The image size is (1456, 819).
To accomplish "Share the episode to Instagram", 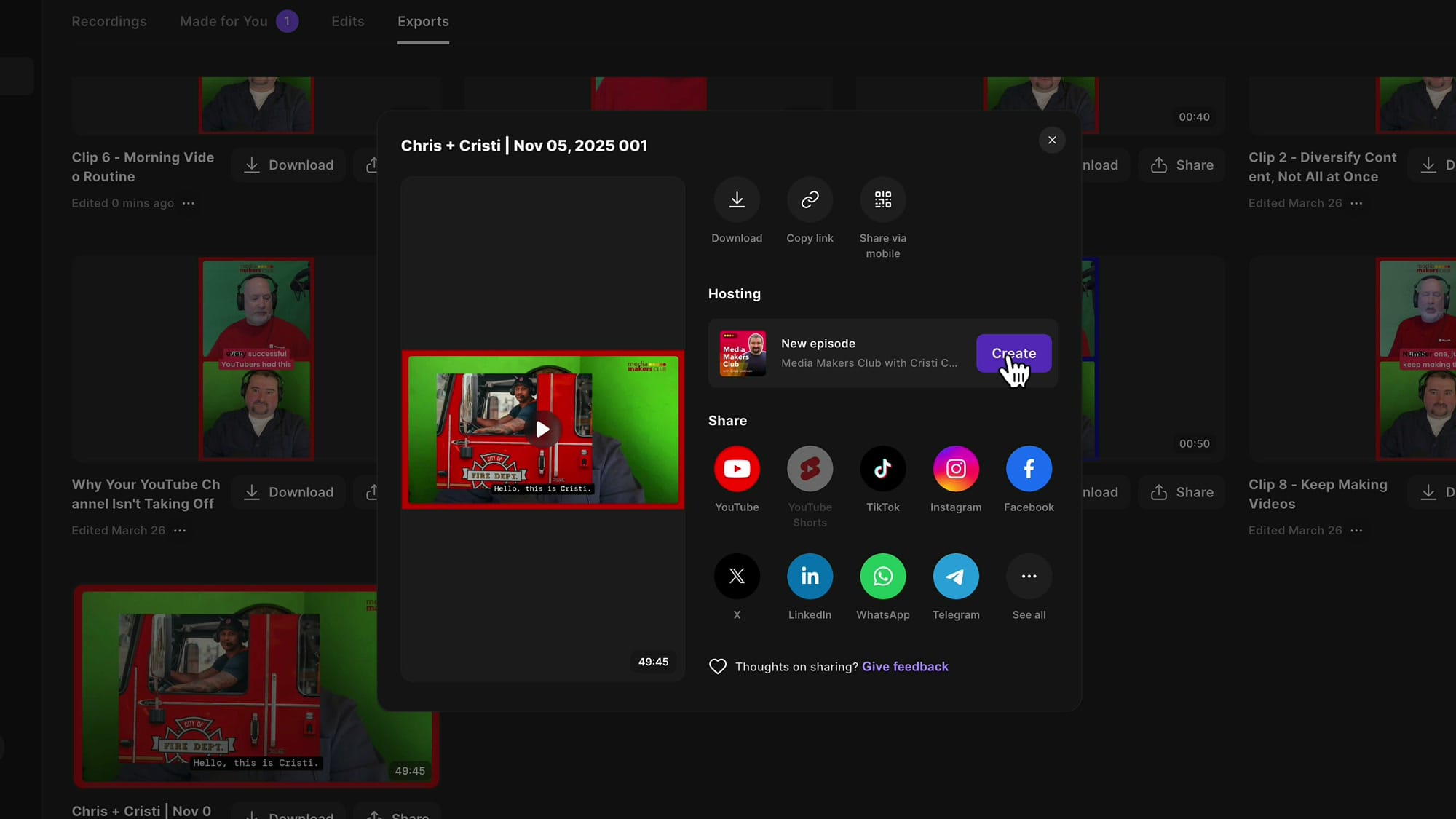I will (x=956, y=469).
